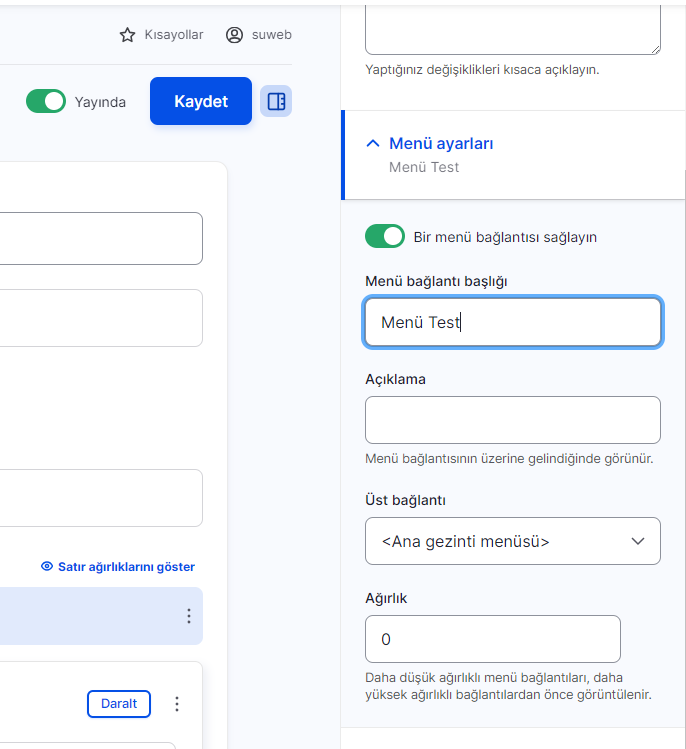Image resolution: width=686 pixels, height=749 pixels.
Task: Open the three-dot menu in the blue highlighted row
Action: click(189, 616)
